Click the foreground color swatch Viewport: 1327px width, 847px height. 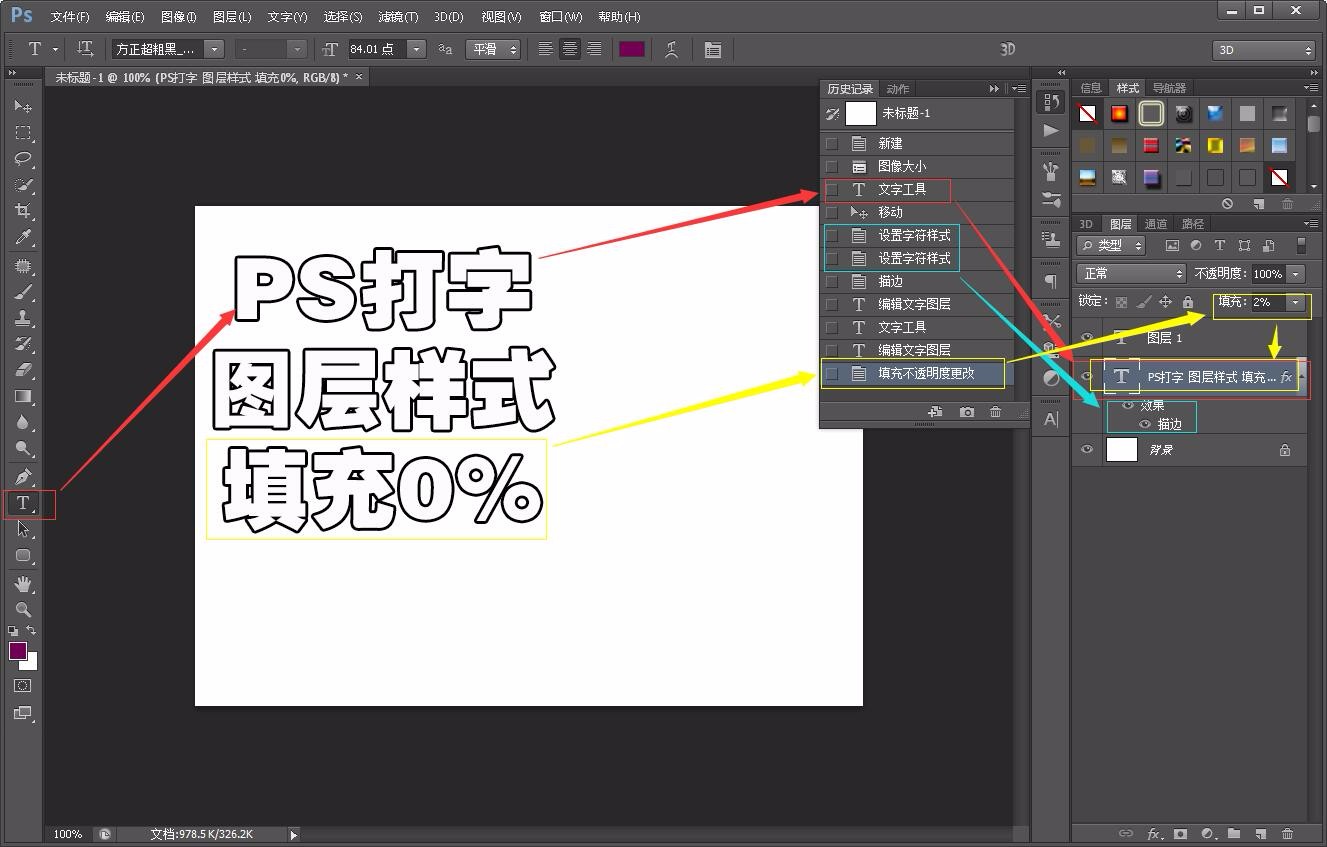[18, 651]
